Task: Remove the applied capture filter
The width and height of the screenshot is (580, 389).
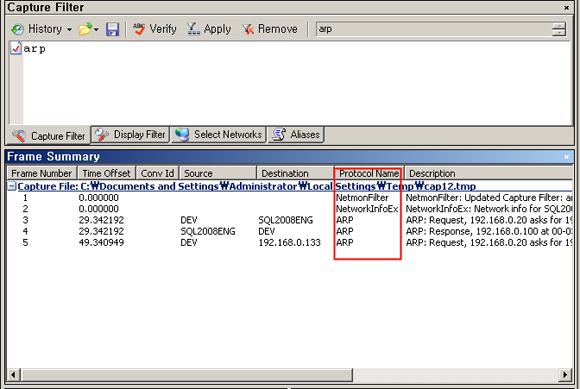Action: click(x=270, y=29)
